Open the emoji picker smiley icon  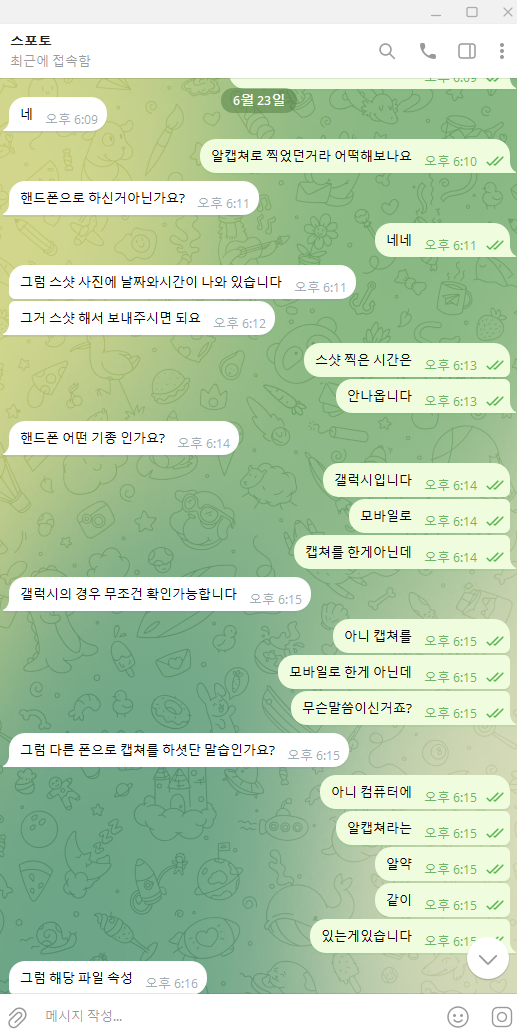pyautogui.click(x=458, y=1016)
